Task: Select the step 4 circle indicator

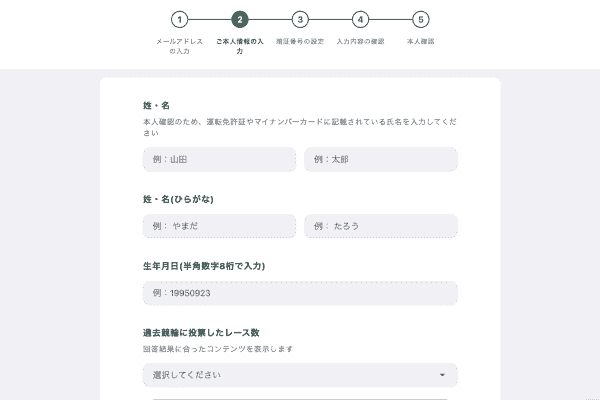Action: 360,19
